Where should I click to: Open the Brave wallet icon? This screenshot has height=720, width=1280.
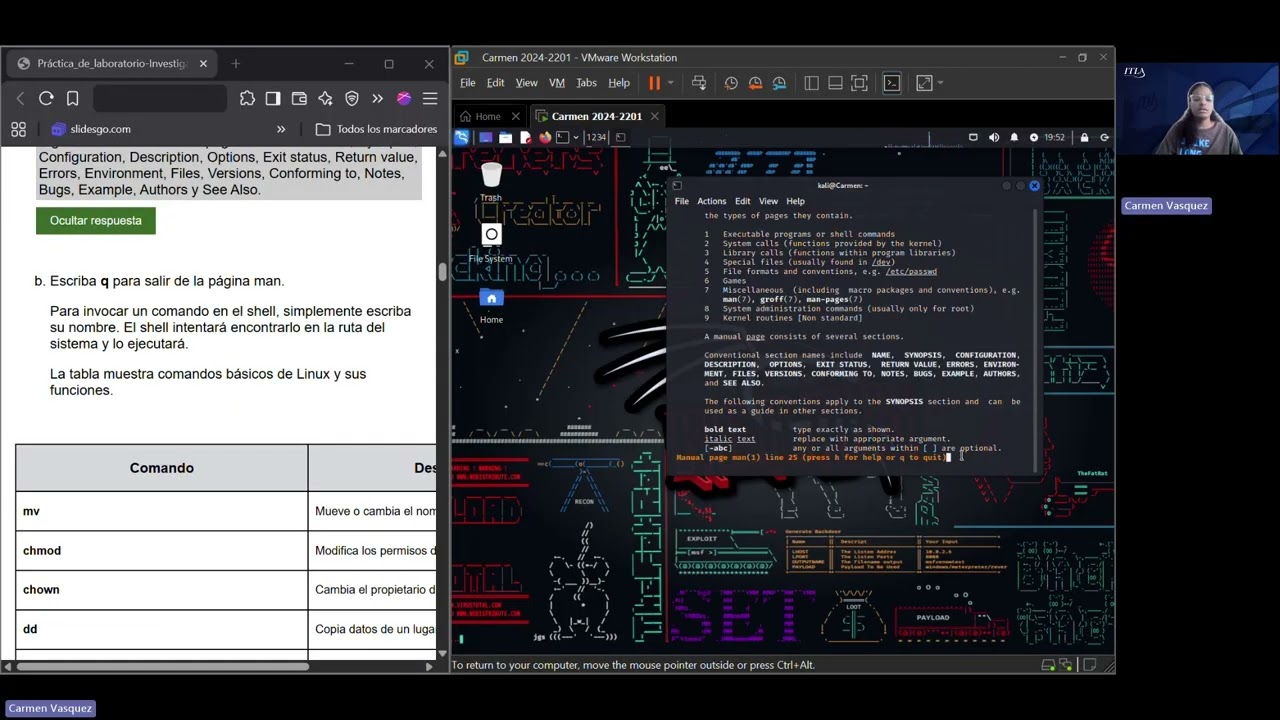299,98
